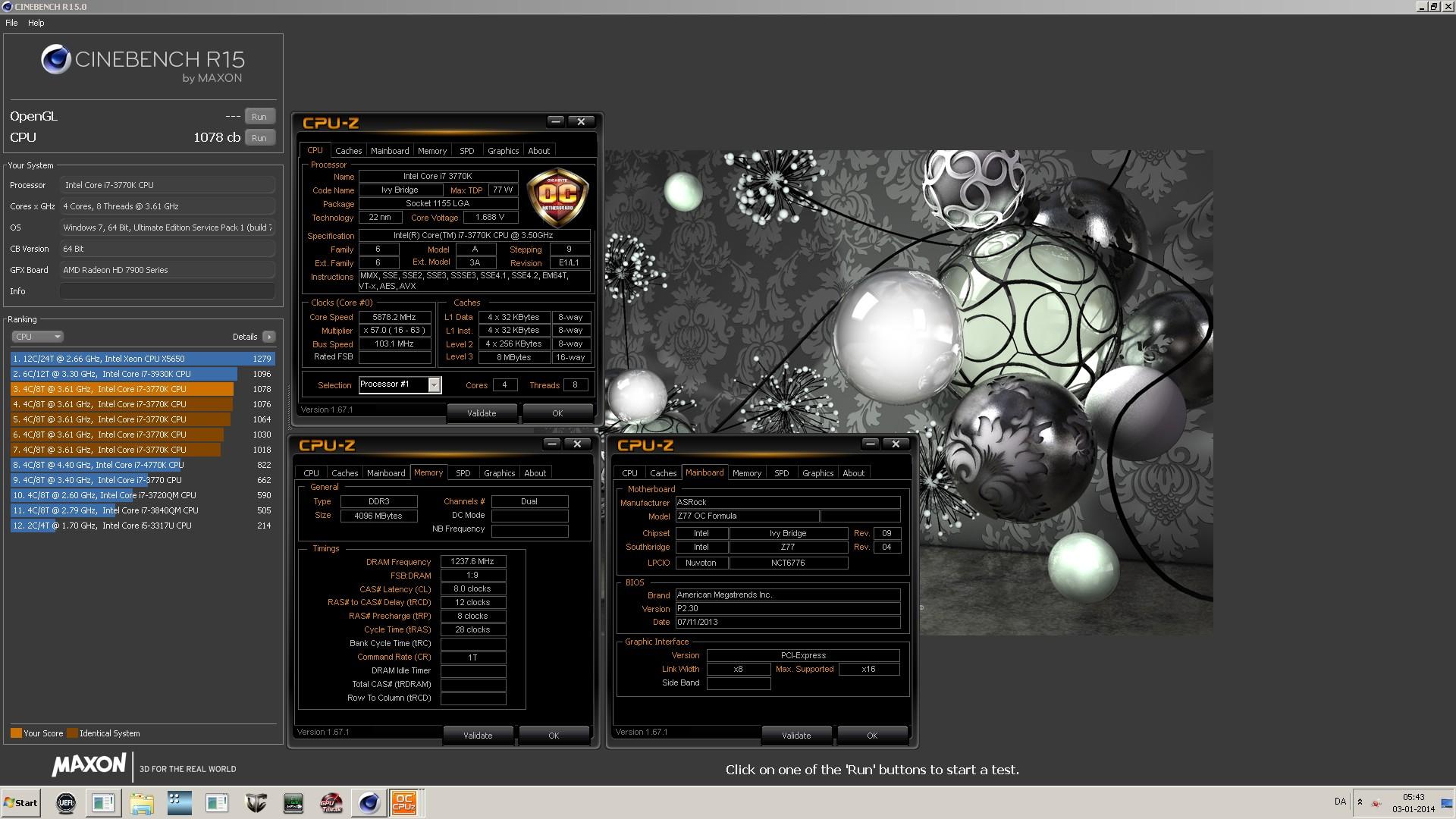This screenshot has width=1456, height=819.
Task: Select CPU tab in the CPU-Z Memory window
Action: tap(312, 473)
